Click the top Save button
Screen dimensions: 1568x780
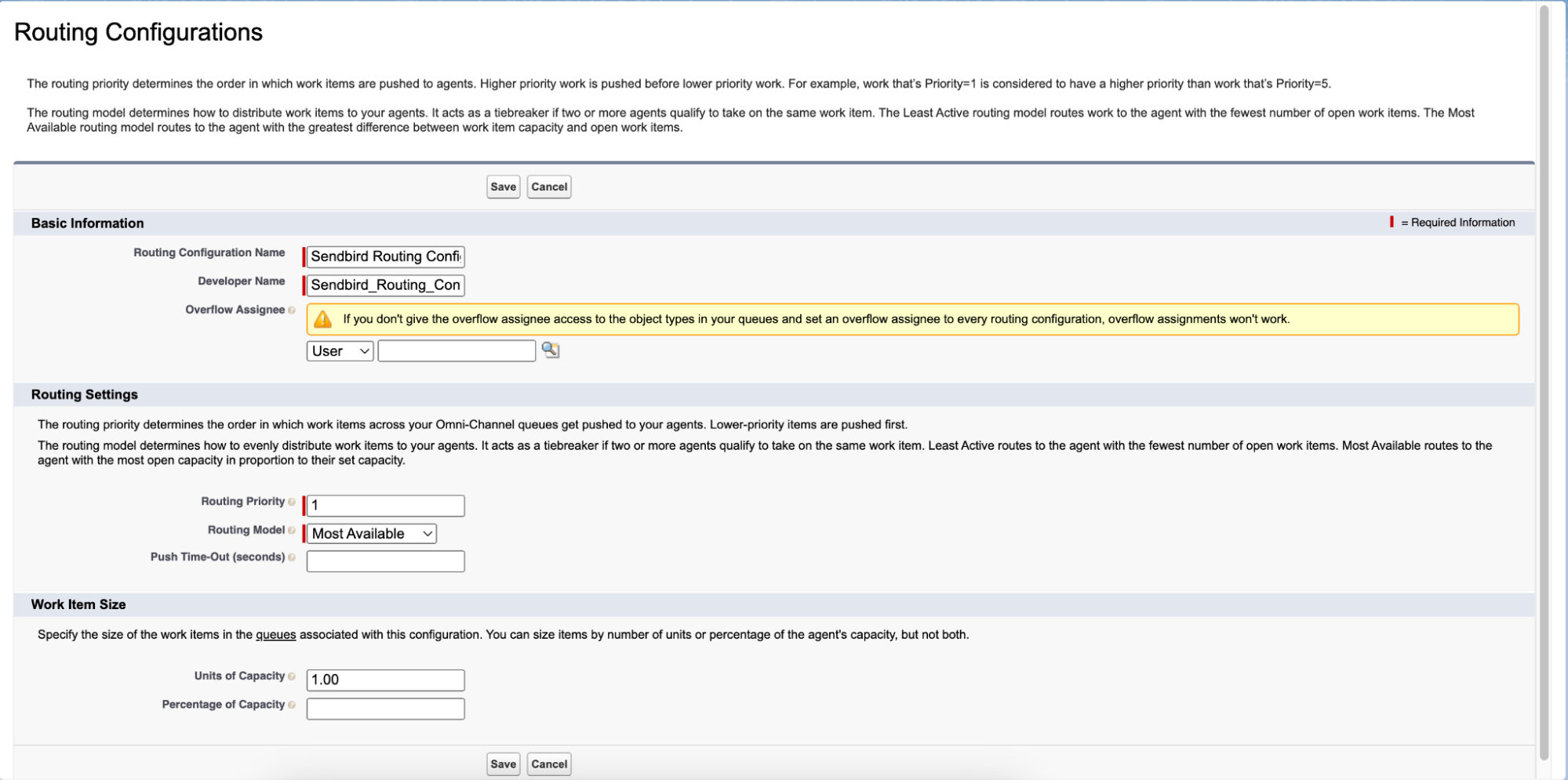(503, 187)
